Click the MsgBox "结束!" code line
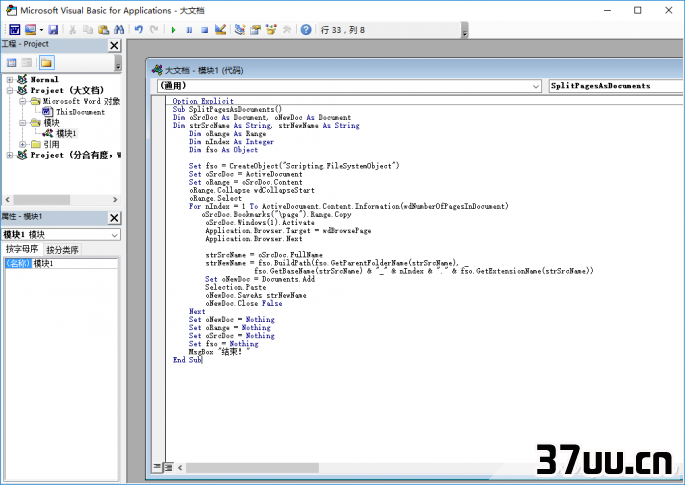The image size is (685, 485). (219, 352)
